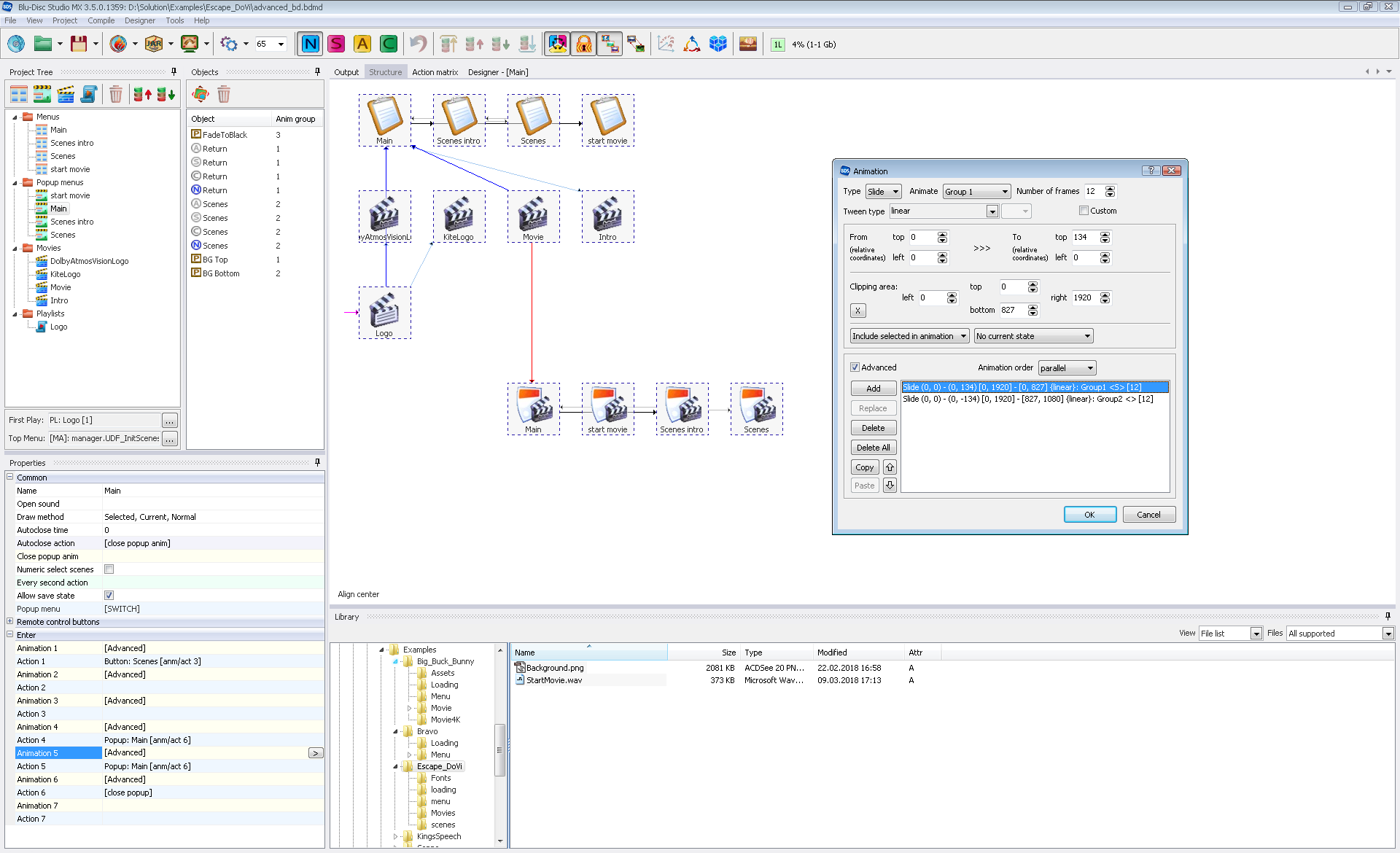1400x853 pixels.
Task: Click OK in the Animation dialog
Action: click(1089, 515)
